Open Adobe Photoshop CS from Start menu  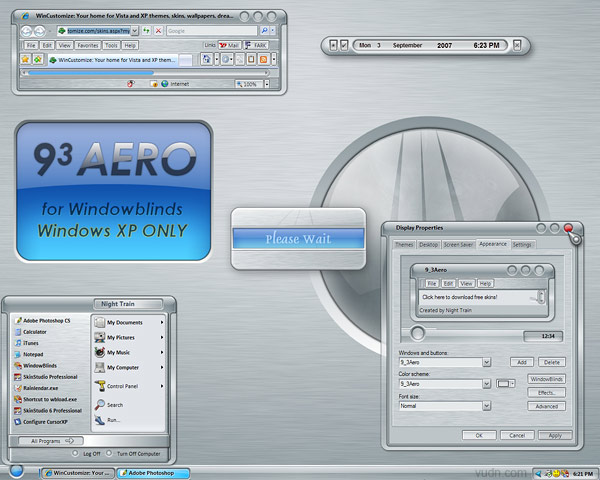pyautogui.click(x=42, y=321)
